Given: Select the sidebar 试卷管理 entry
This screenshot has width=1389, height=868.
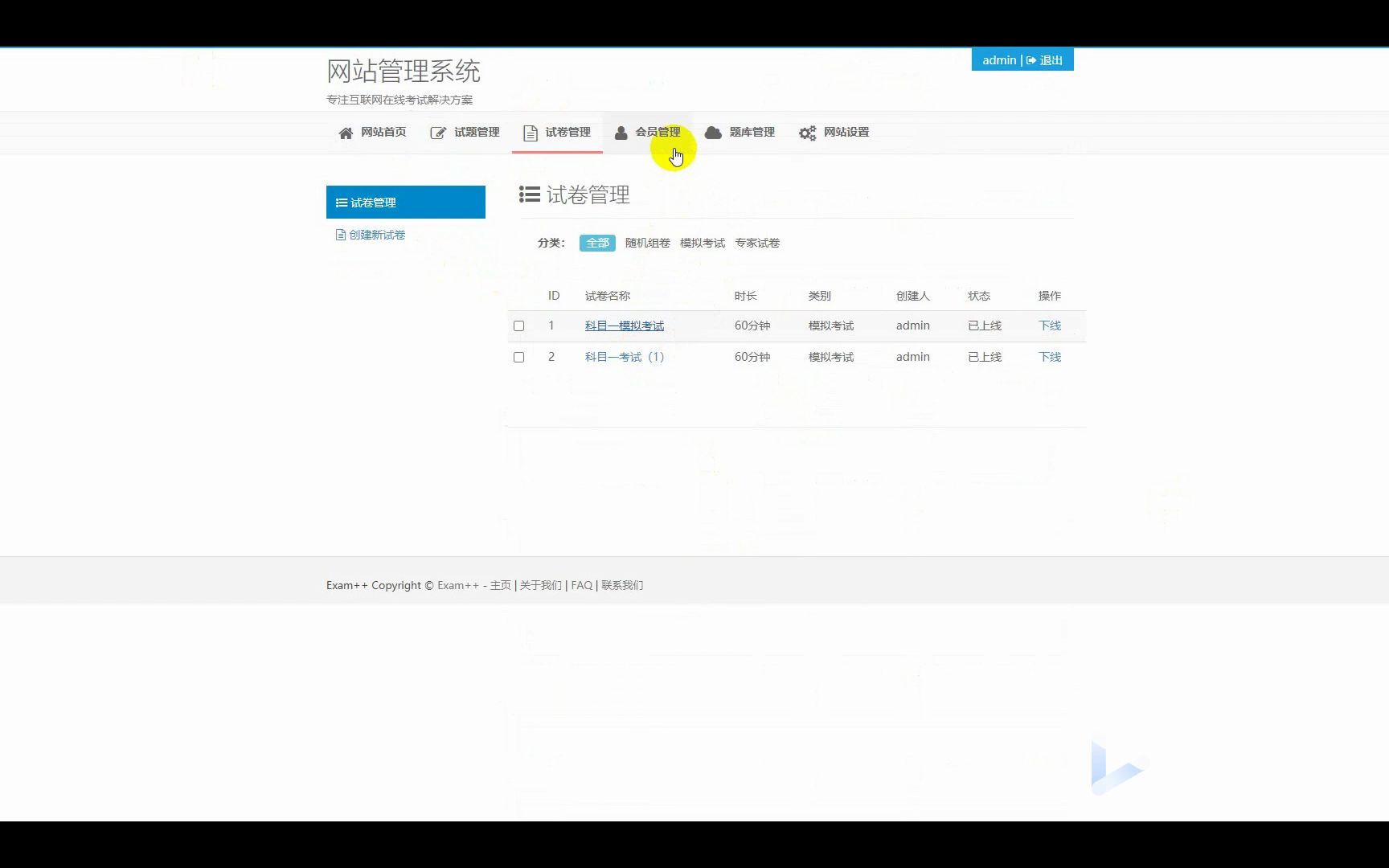Looking at the screenshot, I should pyautogui.click(x=406, y=203).
